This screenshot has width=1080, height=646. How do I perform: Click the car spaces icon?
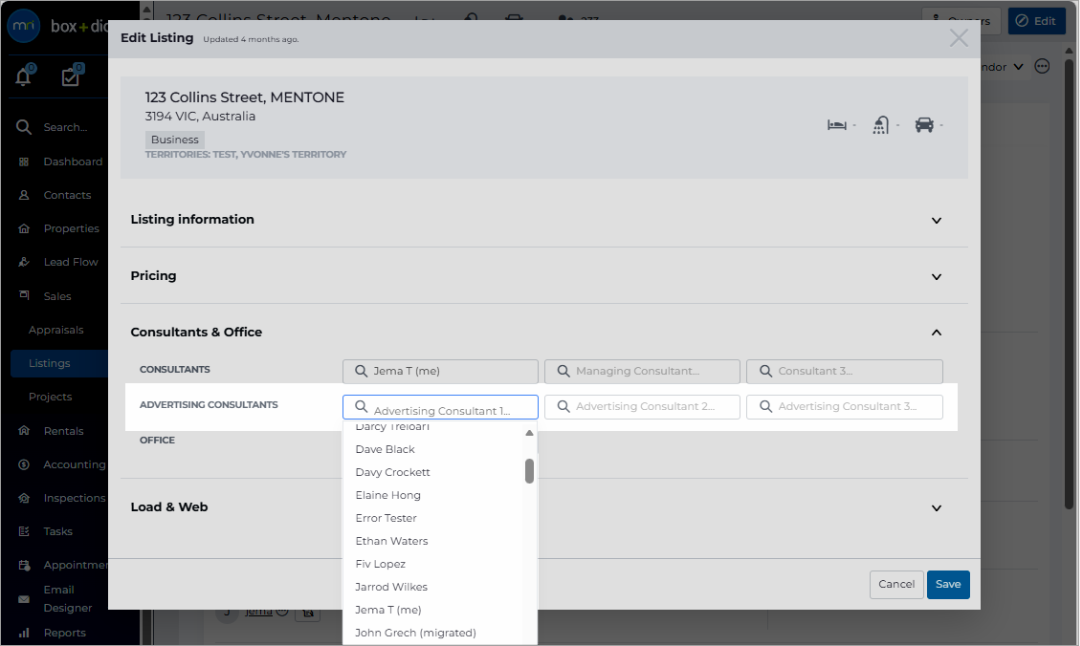(x=924, y=125)
